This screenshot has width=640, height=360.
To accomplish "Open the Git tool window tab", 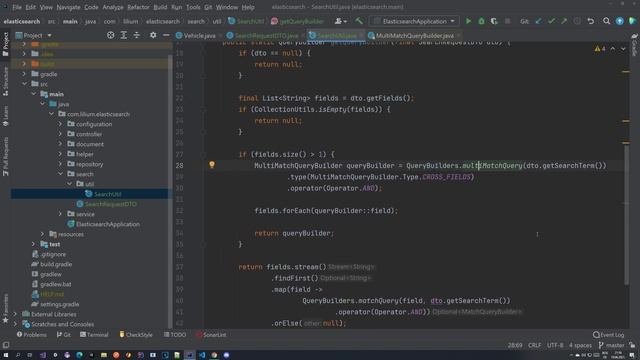I will (x=64, y=335).
